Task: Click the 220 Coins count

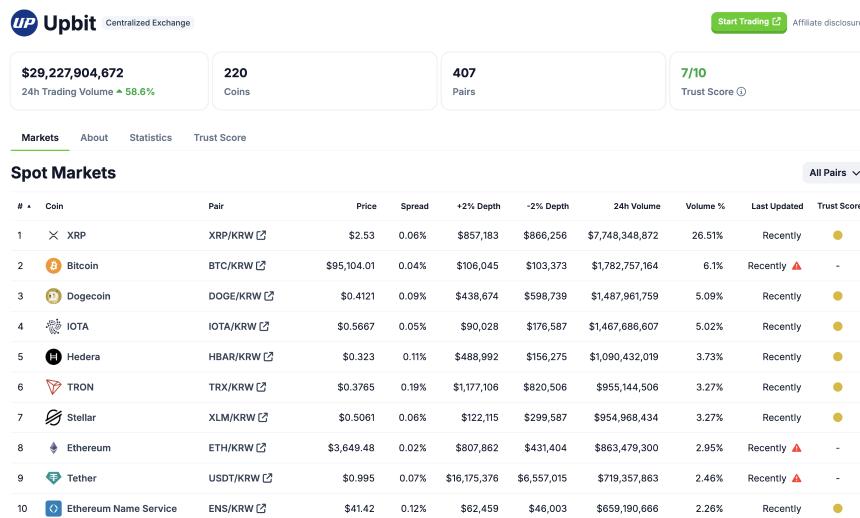Action: pos(236,73)
